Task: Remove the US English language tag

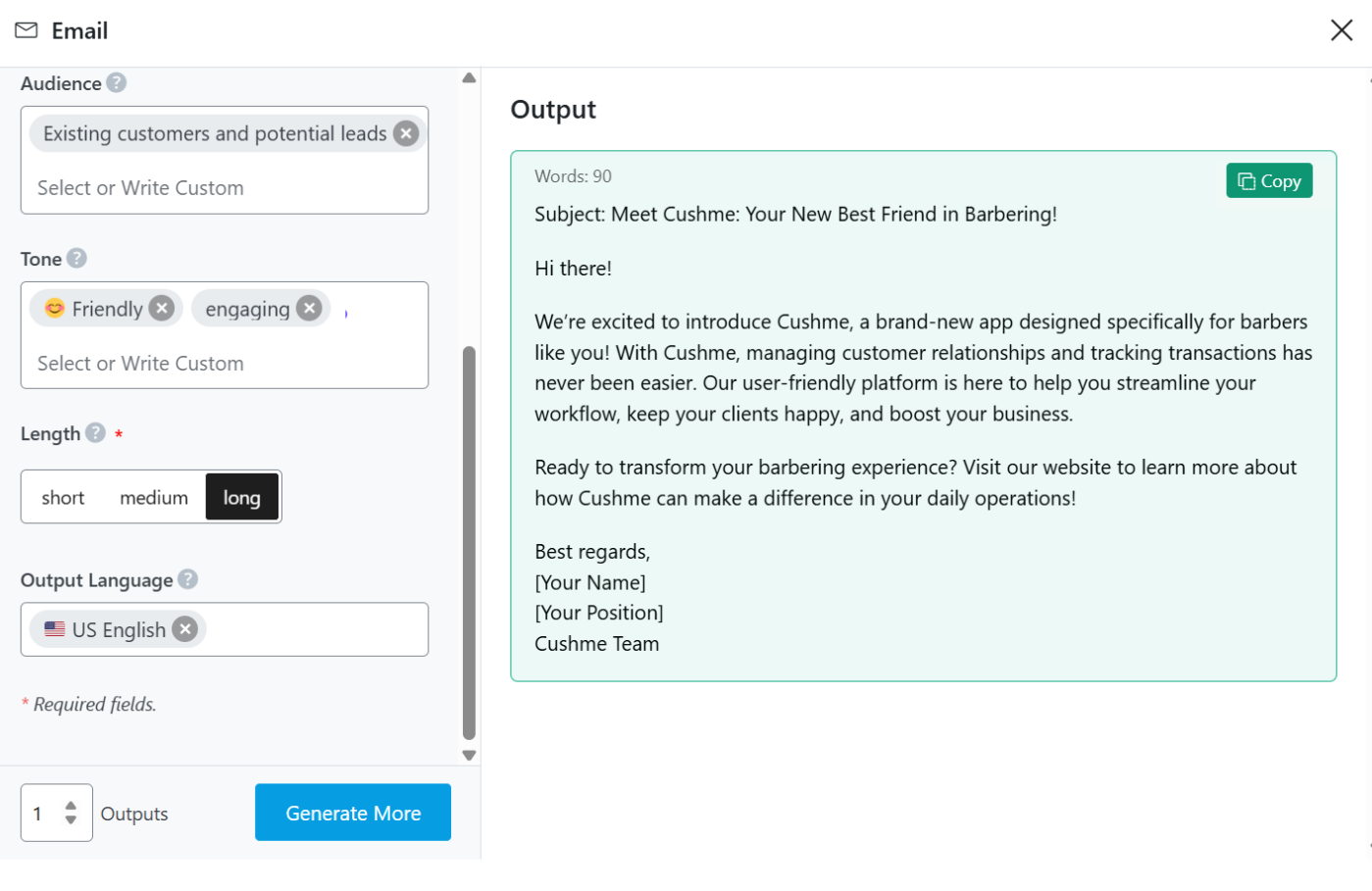Action: click(184, 629)
